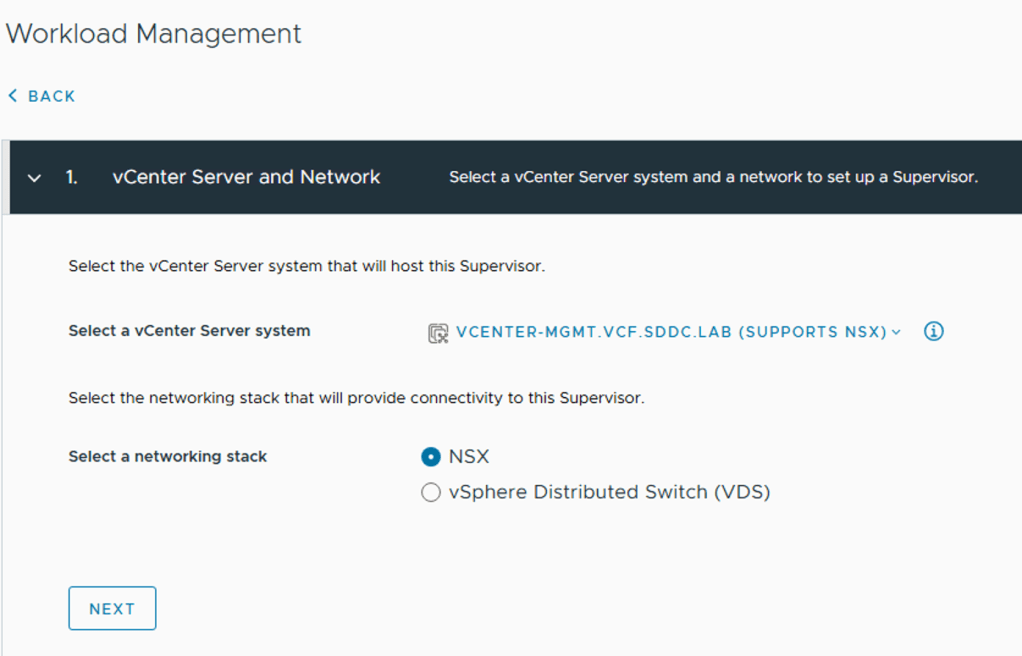Viewport: 1022px width, 656px height.
Task: Click the back chevron arrow icon
Action: click(13, 96)
